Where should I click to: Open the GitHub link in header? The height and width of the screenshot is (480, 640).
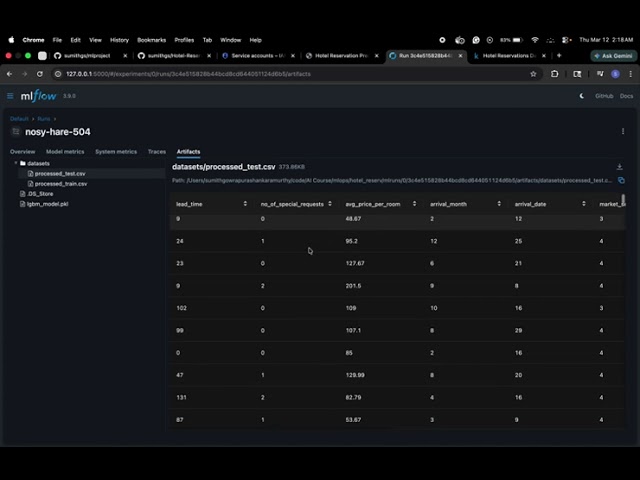604,96
